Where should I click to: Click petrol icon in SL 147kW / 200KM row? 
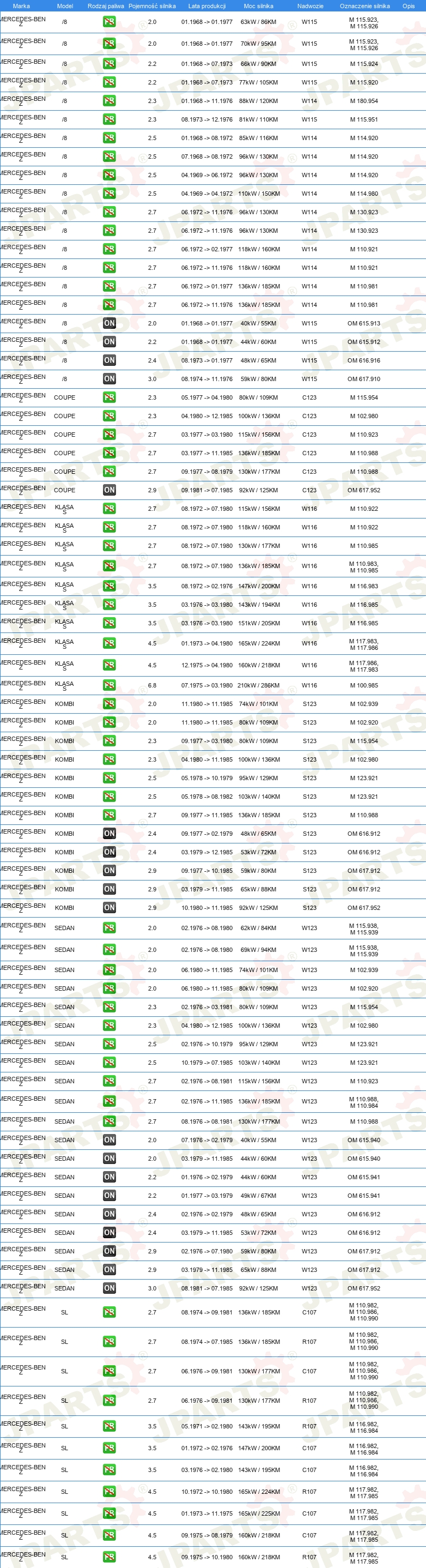click(109, 1448)
